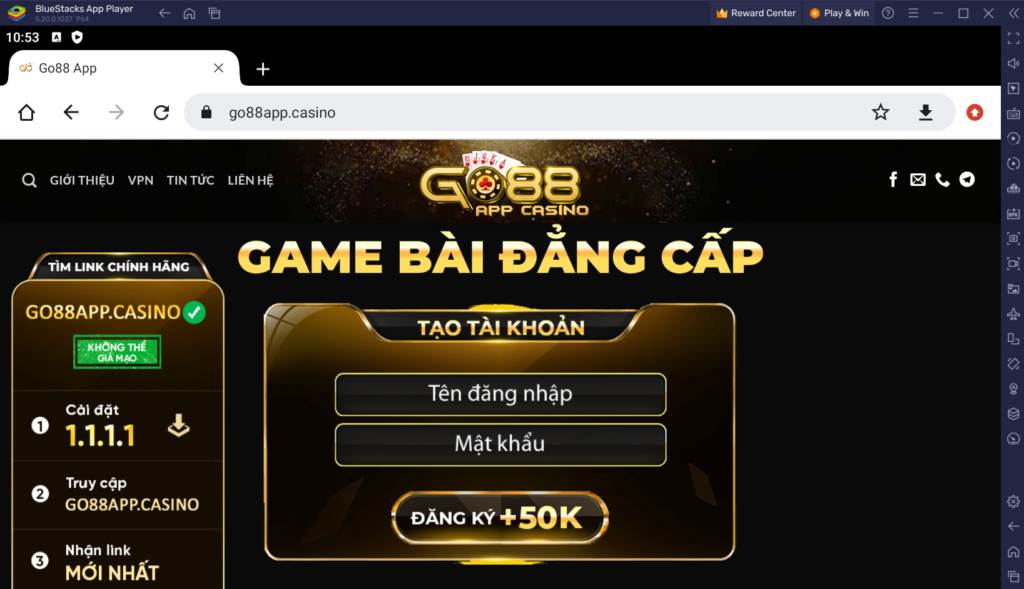Image resolution: width=1024 pixels, height=589 pixels.
Task: Close the Go88 App tab
Action: click(218, 68)
